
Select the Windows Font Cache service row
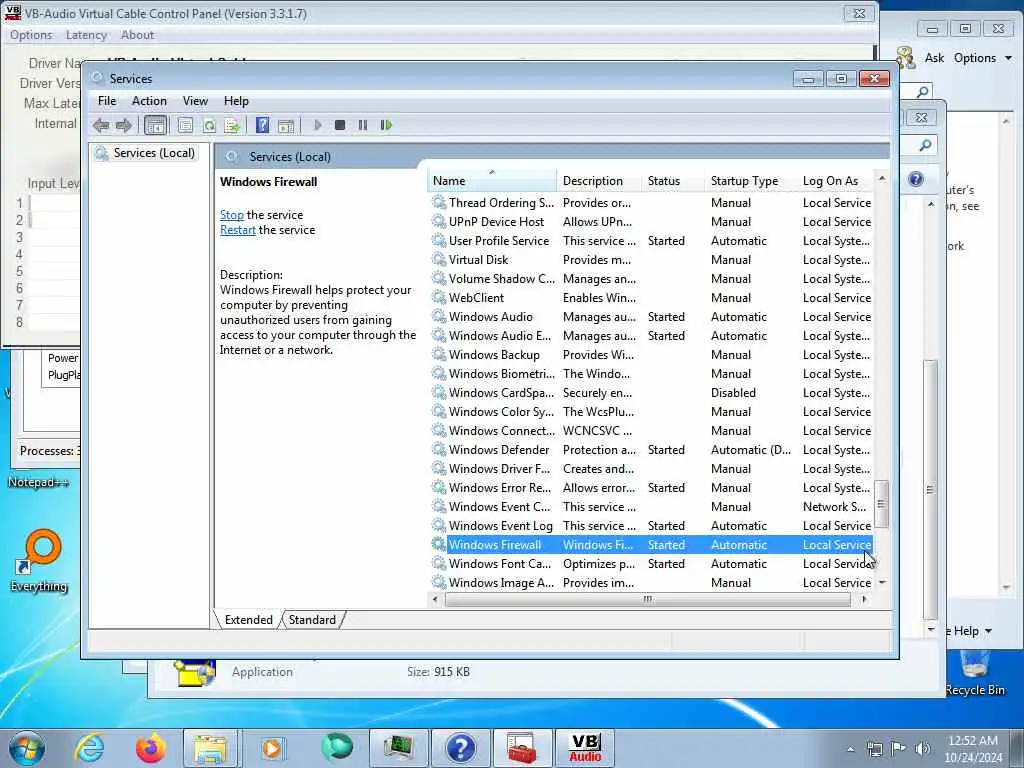click(x=651, y=564)
